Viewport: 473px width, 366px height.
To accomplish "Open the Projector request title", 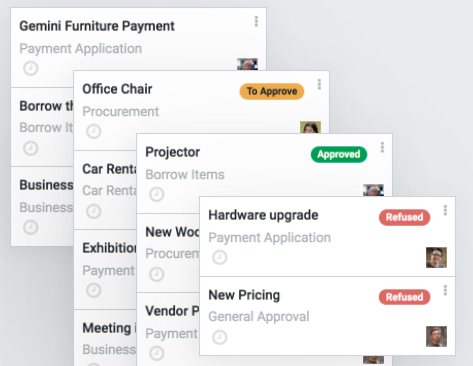I will click(173, 152).
